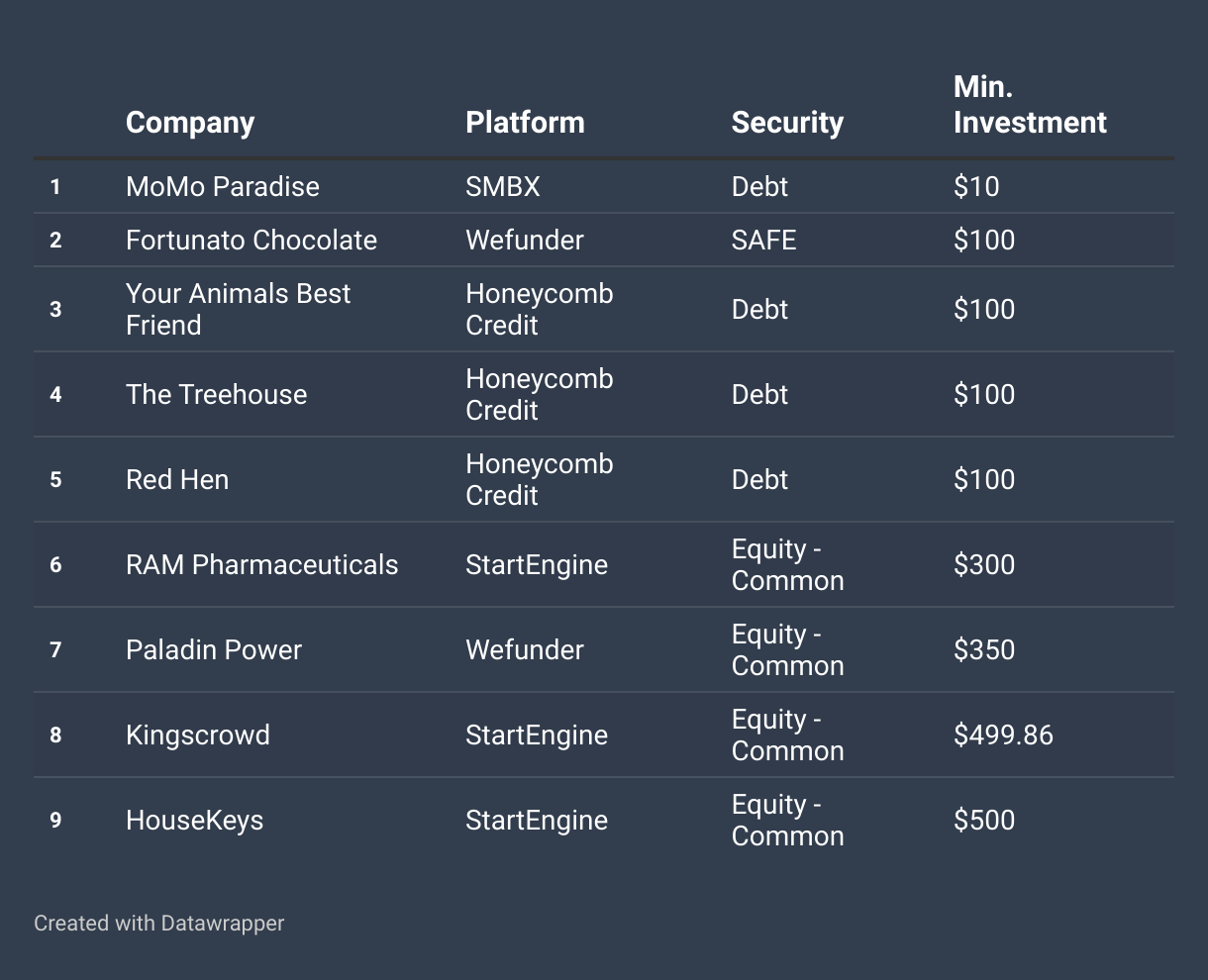Click the Platform column header
This screenshot has width=1208, height=980.
click(525, 123)
